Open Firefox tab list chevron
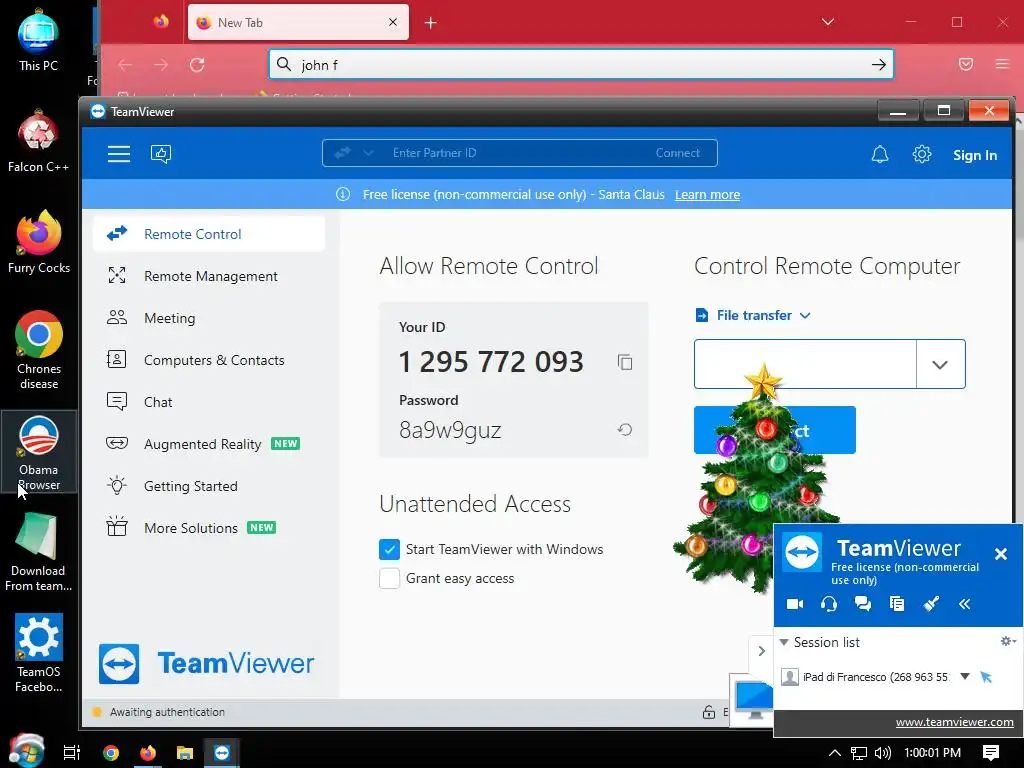The width and height of the screenshot is (1024, 768). [x=827, y=22]
